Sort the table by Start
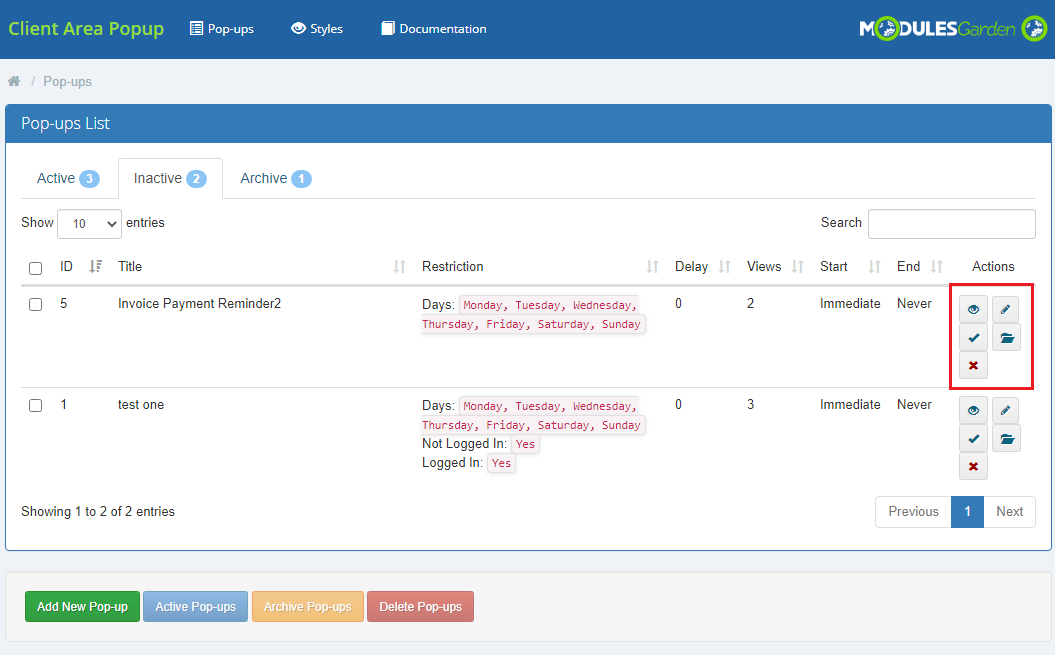Screen dimensions: 1055x655 pos(874,267)
